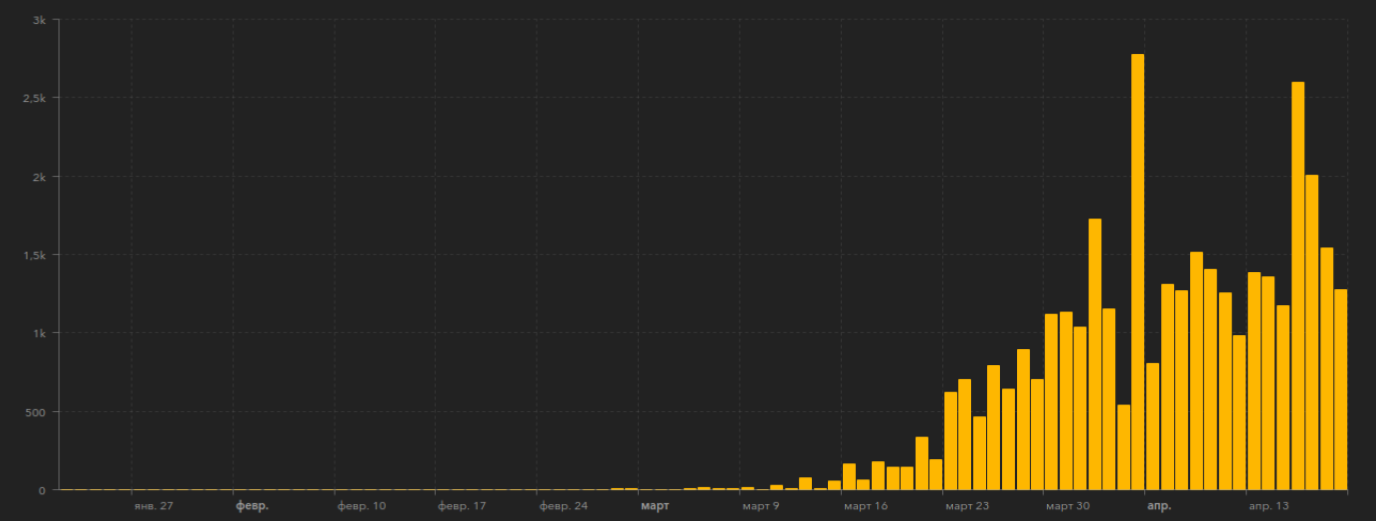
Task: Click the bold 'март' month label
Action: tap(655, 506)
